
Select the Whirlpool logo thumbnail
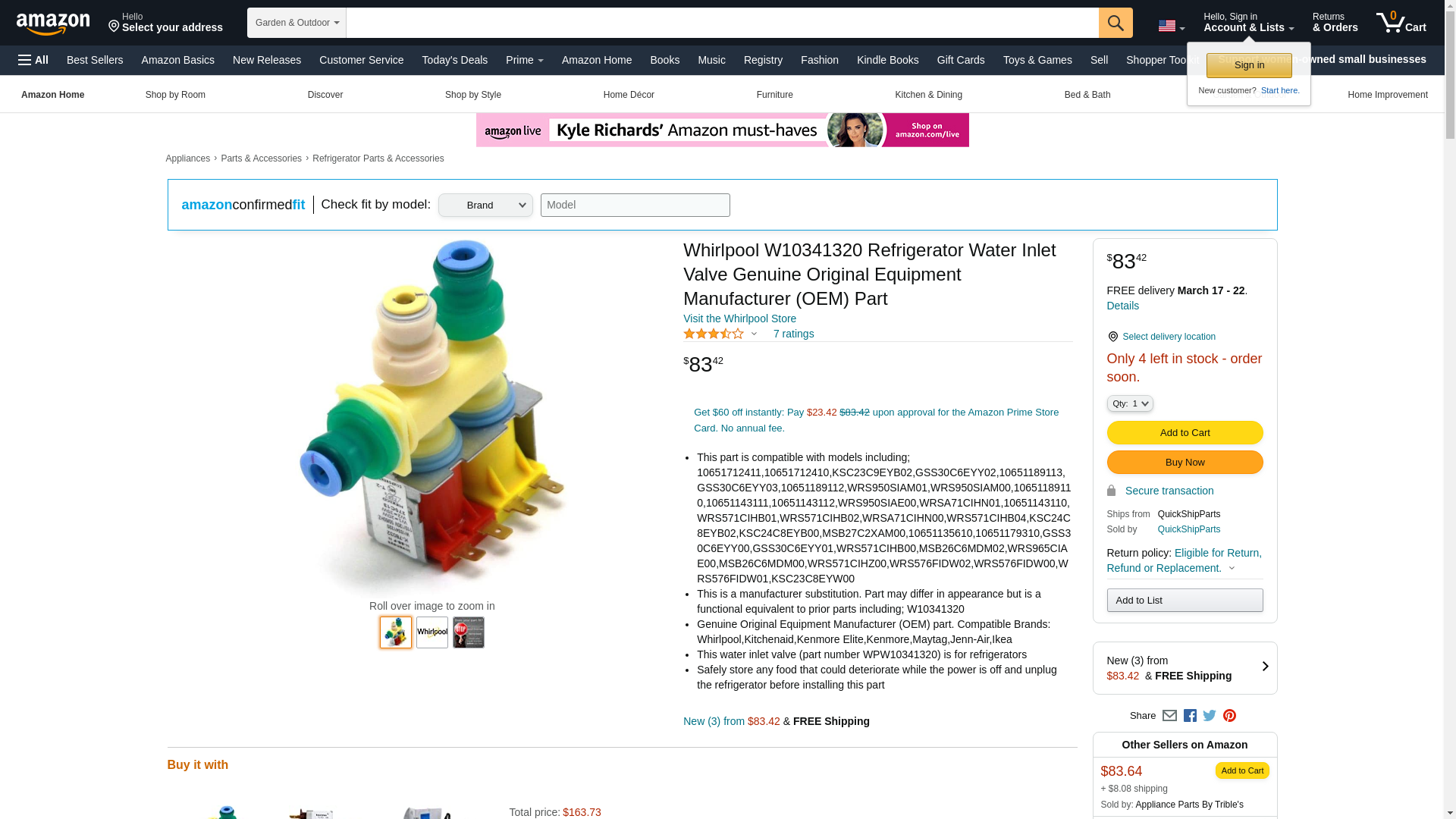point(432,632)
